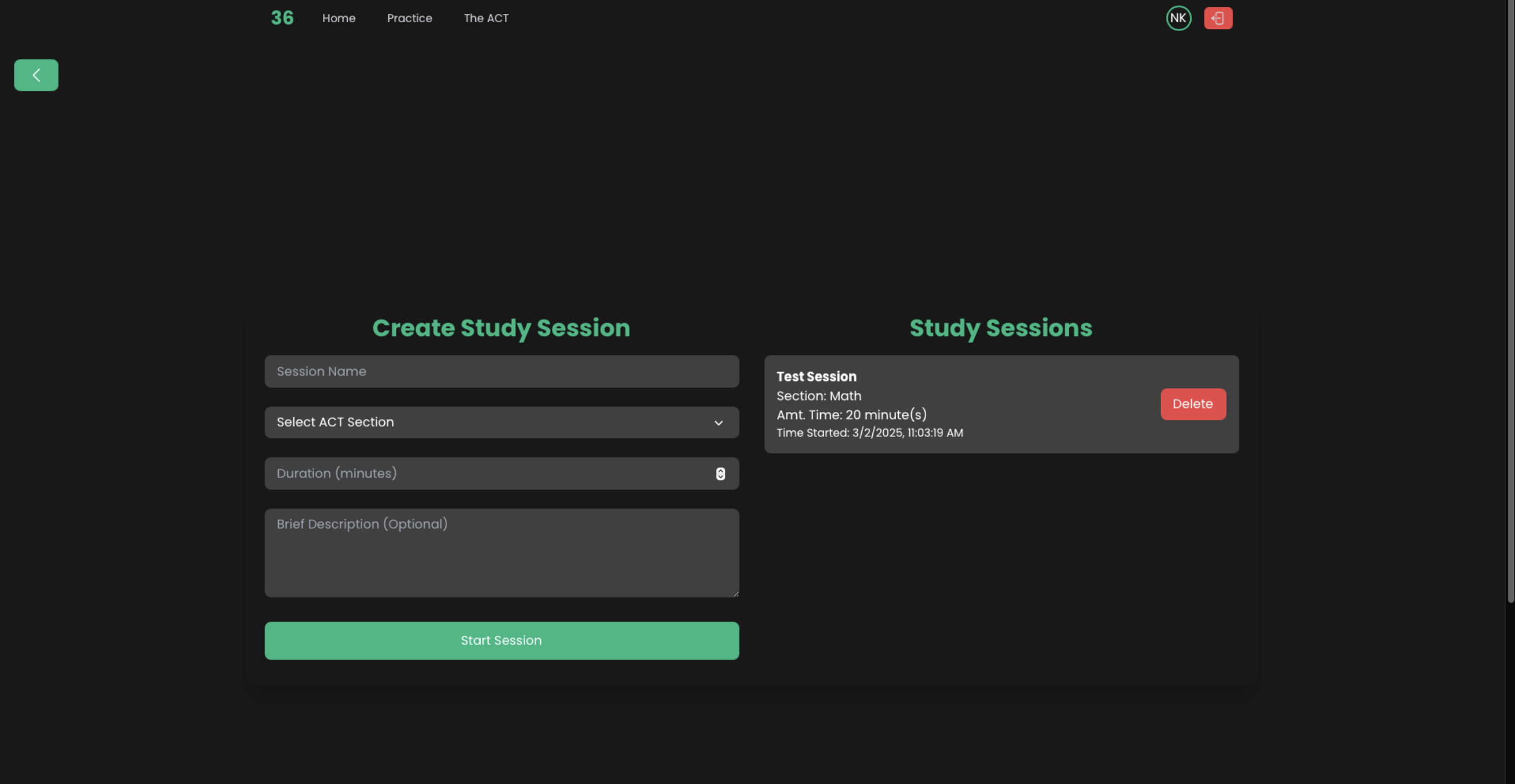This screenshot has height=784, width=1515.
Task: Increase duration with the stepper up arrow
Action: coord(720,471)
